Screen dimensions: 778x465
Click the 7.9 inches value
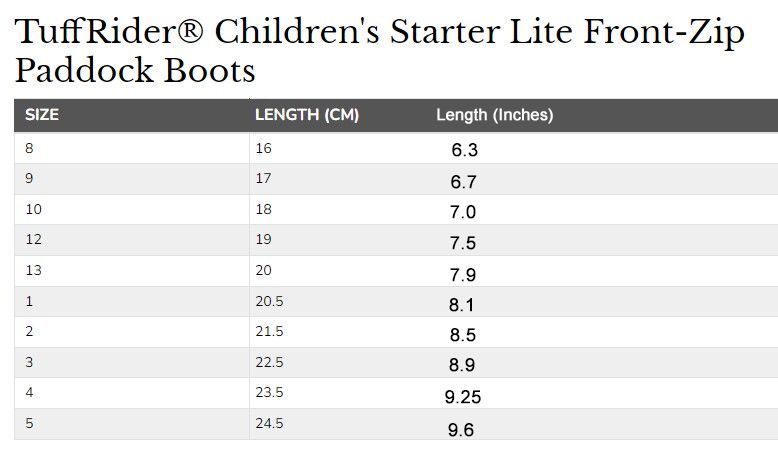pyautogui.click(x=463, y=275)
